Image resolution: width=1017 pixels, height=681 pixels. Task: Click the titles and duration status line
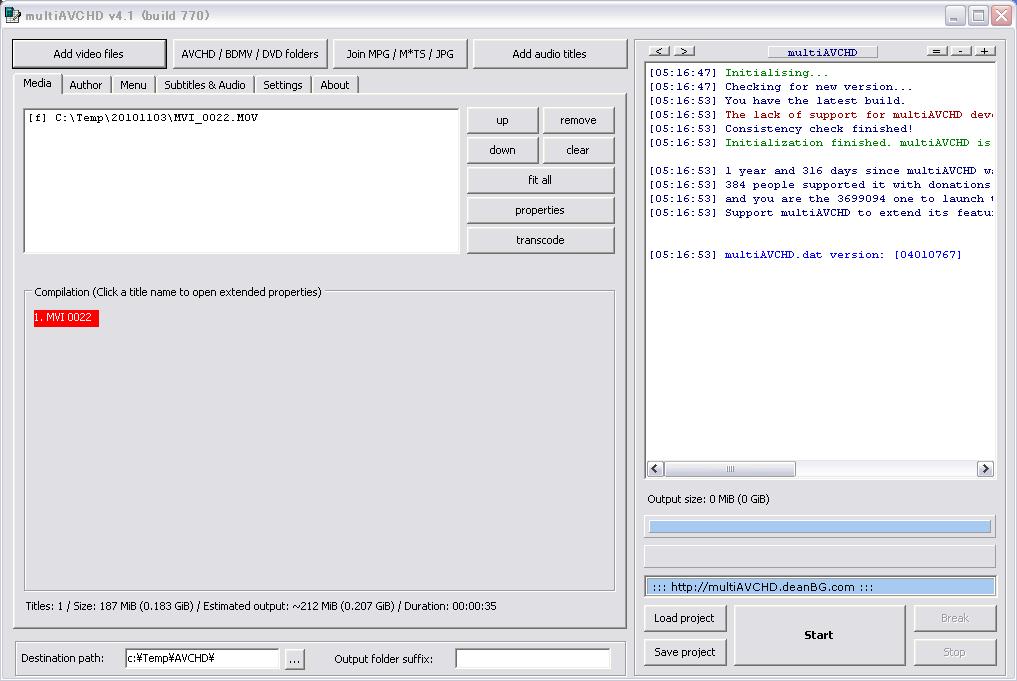coord(261,606)
